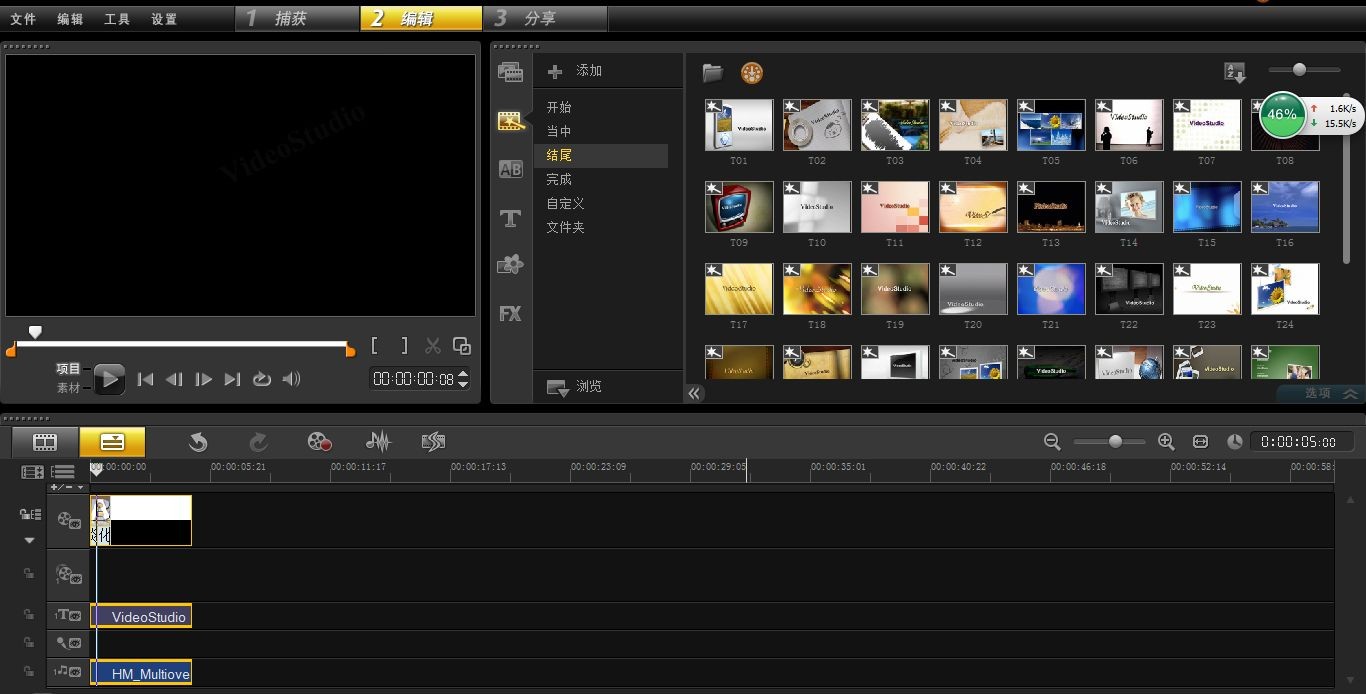Image resolution: width=1366 pixels, height=694 pixels.
Task: Collapse library navigation with double-arrow button
Action: coord(694,393)
